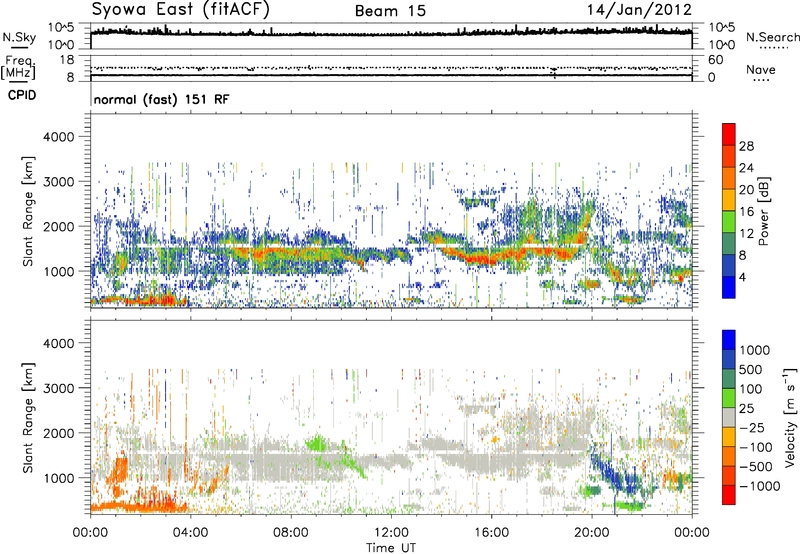Click the "12" label on power colorbar

746,234
